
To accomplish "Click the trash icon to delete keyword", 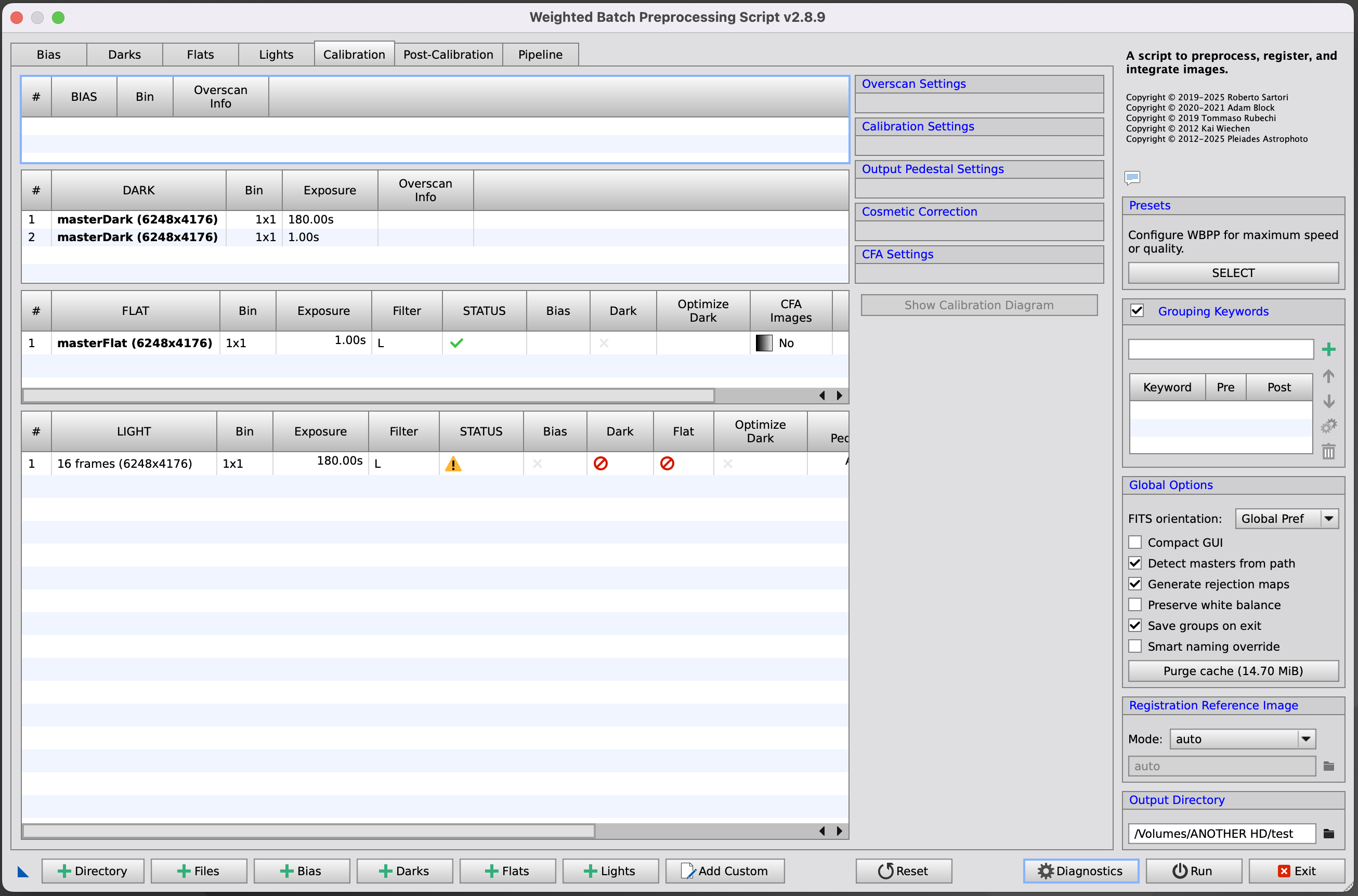I will pos(1328,452).
